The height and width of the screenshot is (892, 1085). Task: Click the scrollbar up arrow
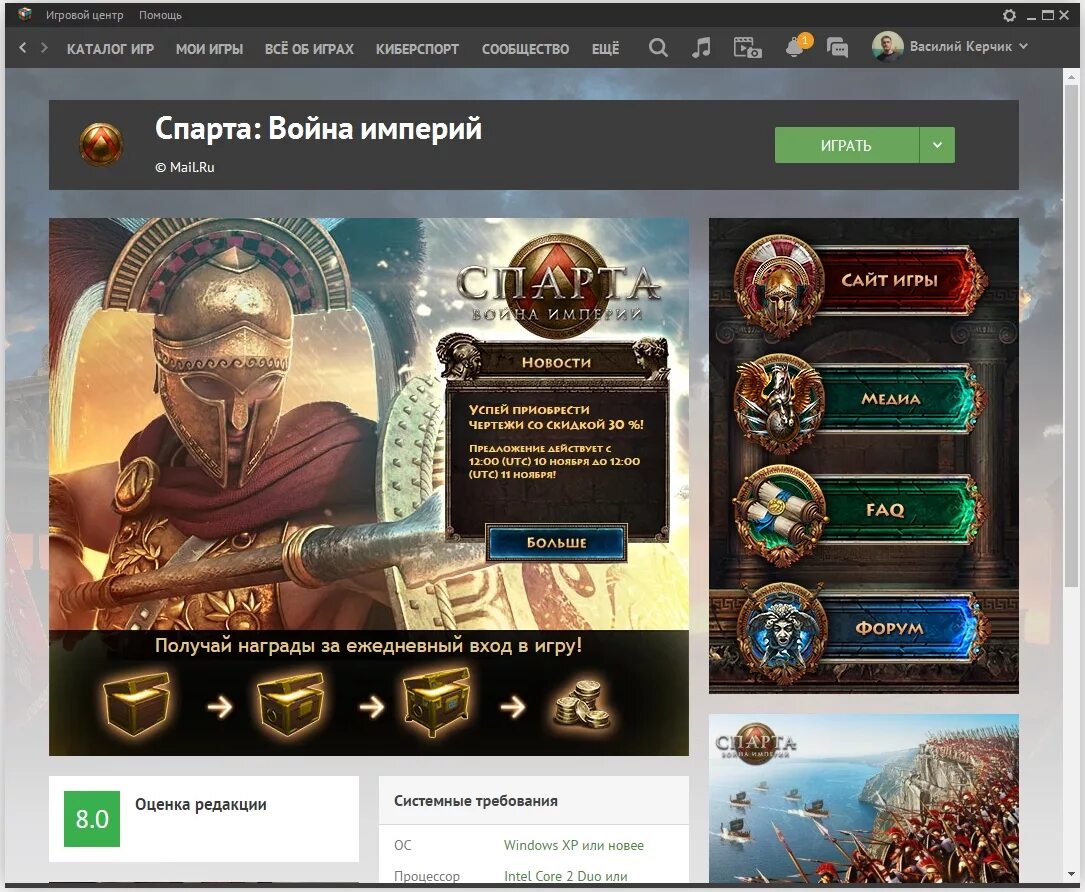coord(1070,76)
